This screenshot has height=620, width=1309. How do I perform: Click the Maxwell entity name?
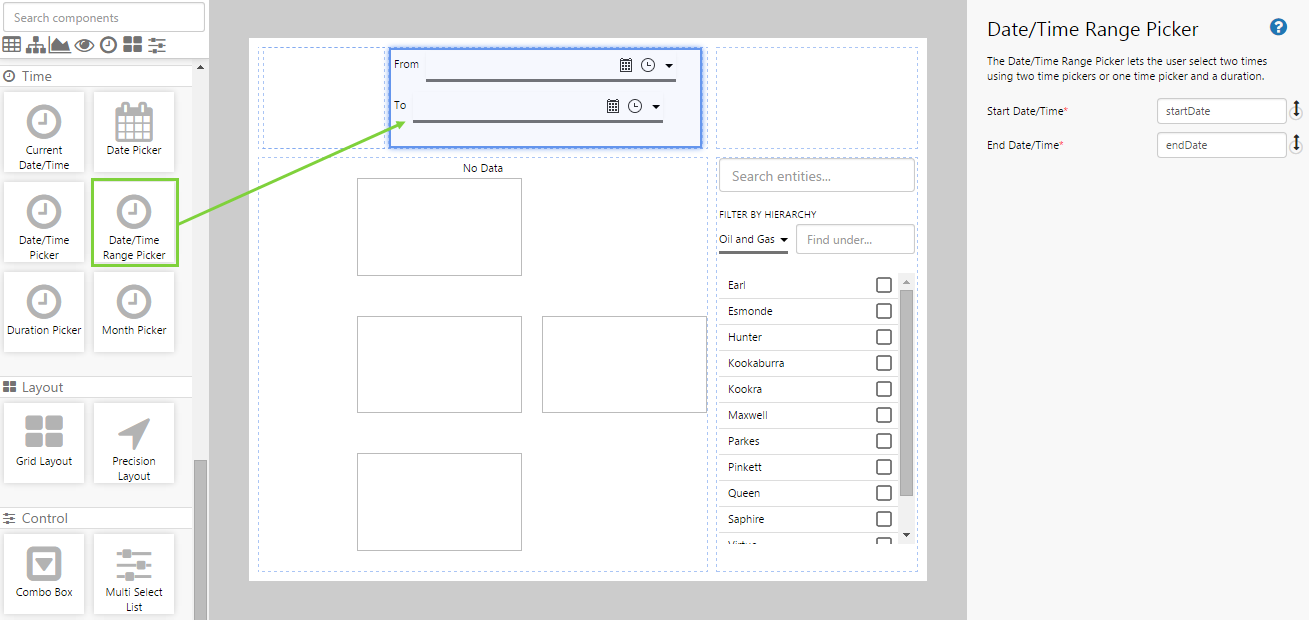748,415
